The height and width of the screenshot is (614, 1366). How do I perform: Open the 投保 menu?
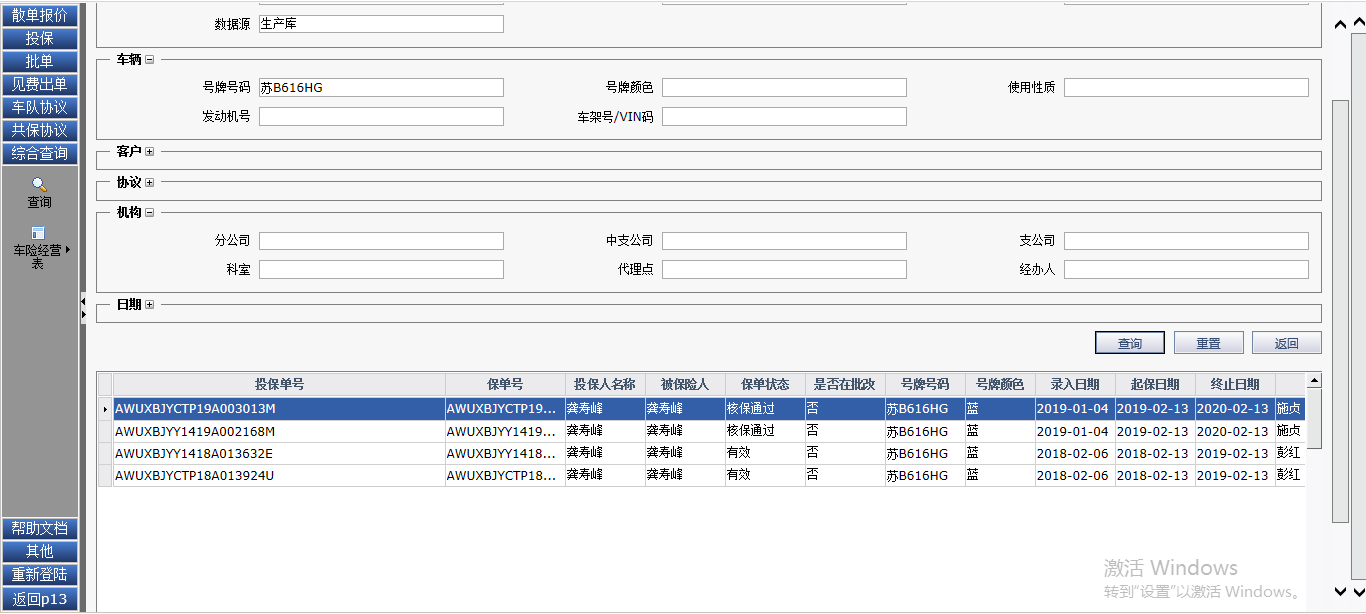pos(39,38)
